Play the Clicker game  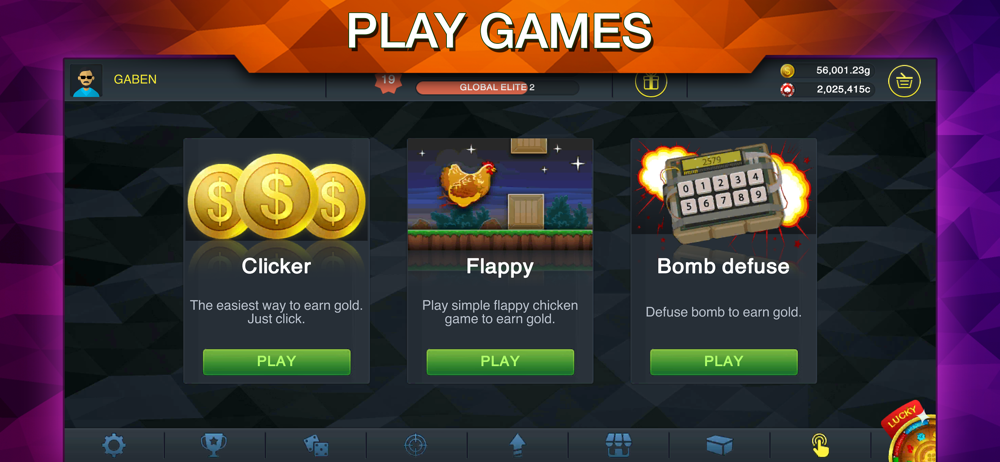coord(277,362)
